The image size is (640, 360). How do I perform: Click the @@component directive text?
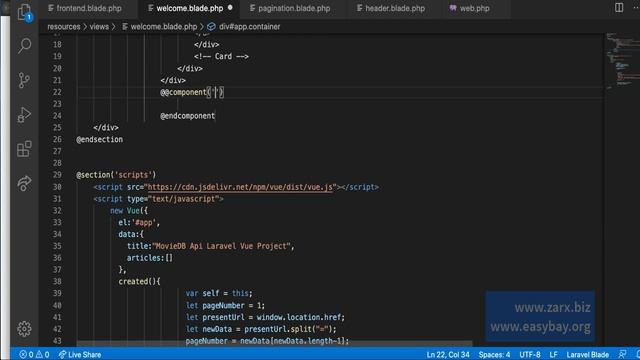coord(183,92)
